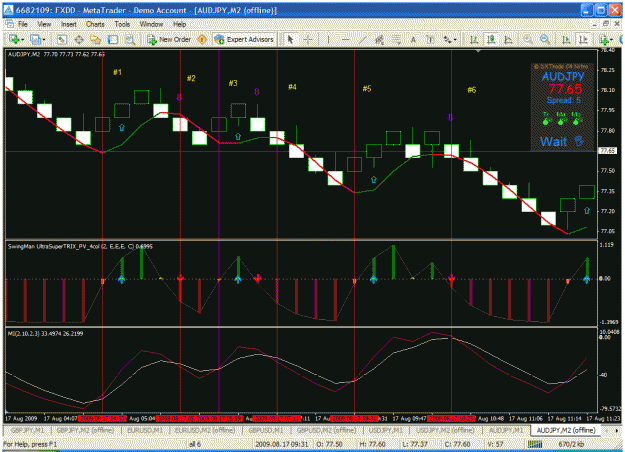
Task: Open the Window menu
Action: 151,24
